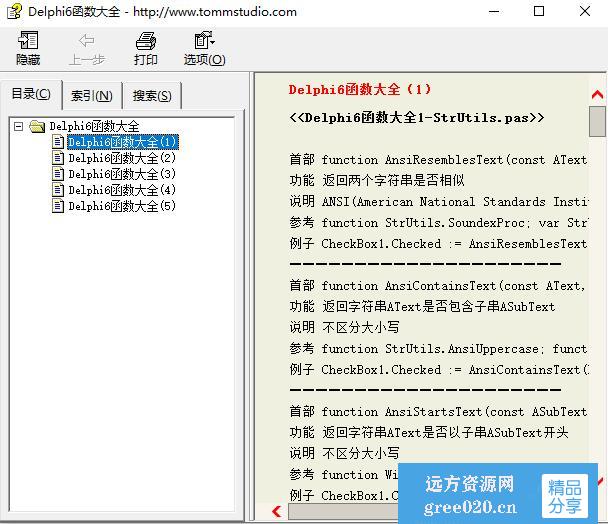Minimize the help window
Viewport: 608px width, 524px height.
pos(494,11)
